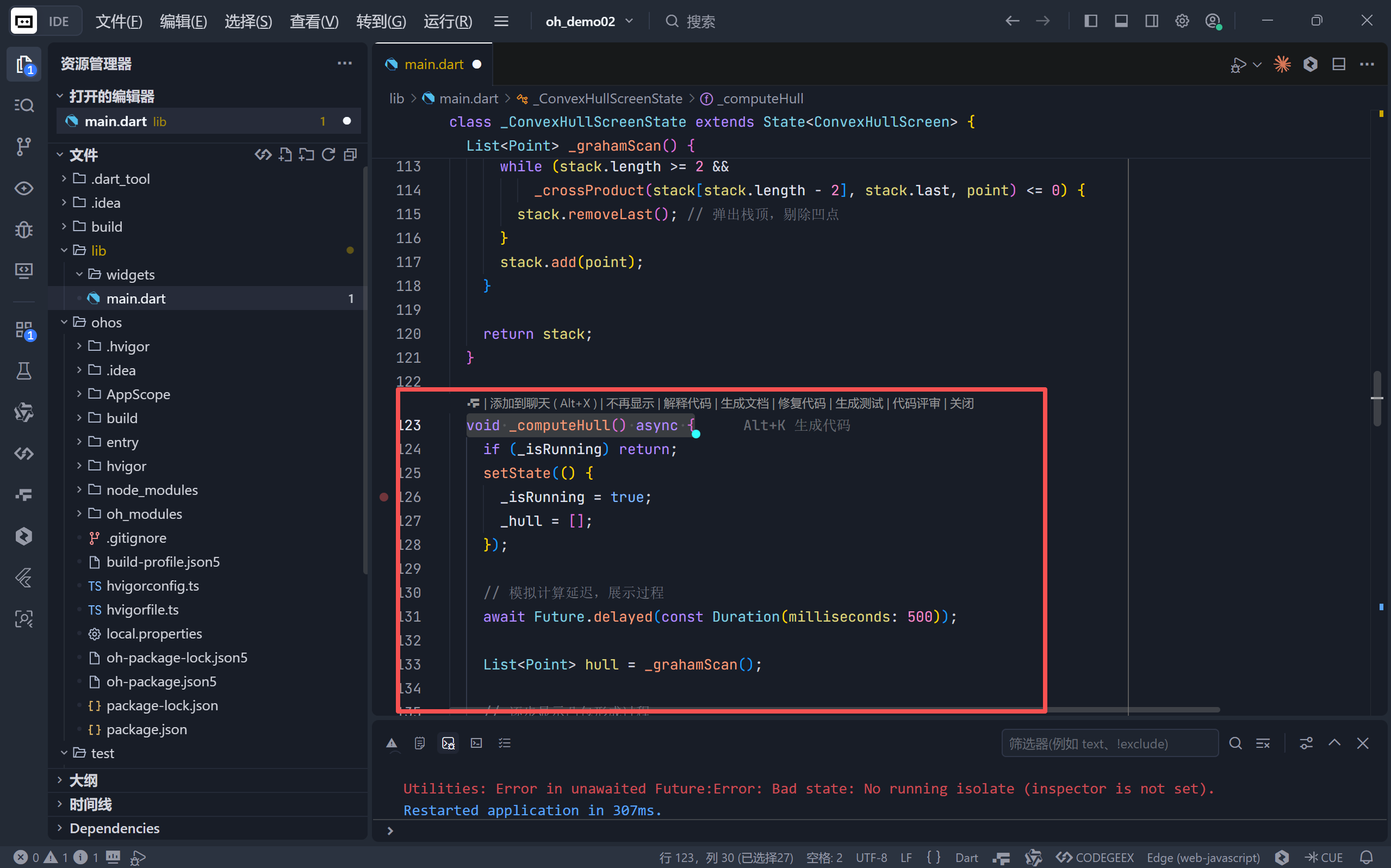The height and width of the screenshot is (868, 1391).
Task: Click the Testing flask icon in activity bar
Action: (x=23, y=371)
